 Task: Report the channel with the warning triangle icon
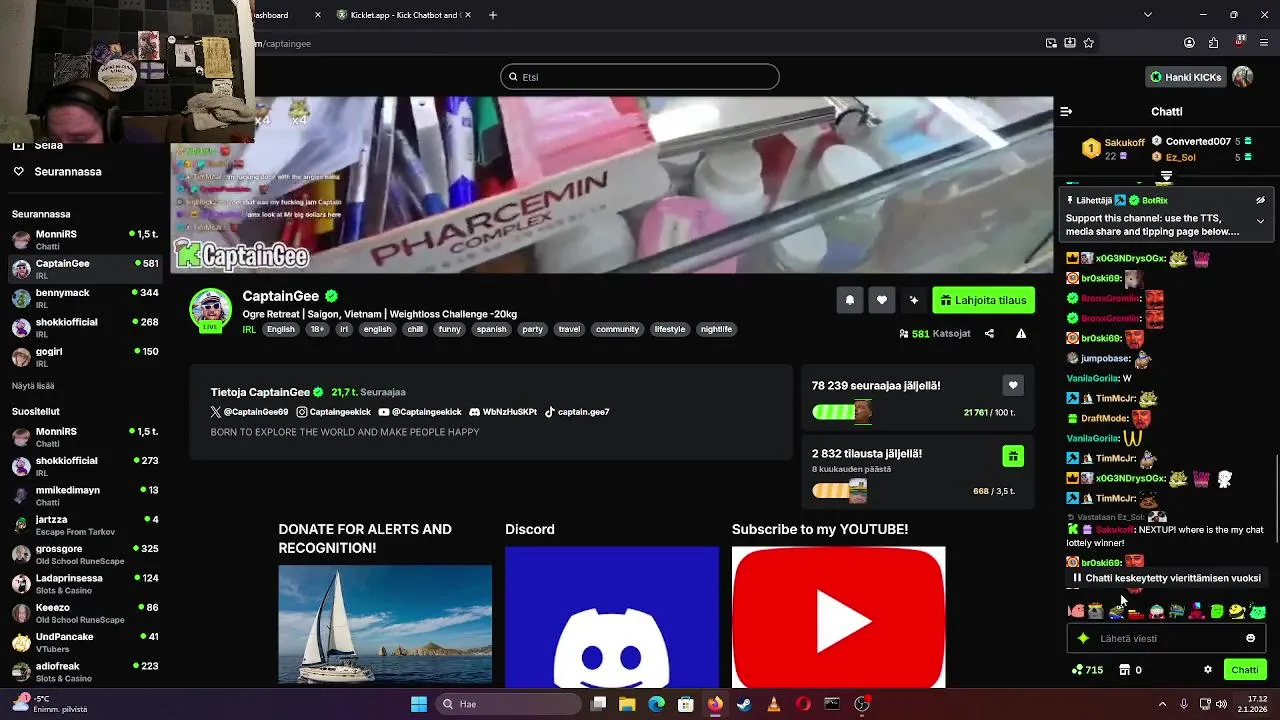click(1021, 334)
